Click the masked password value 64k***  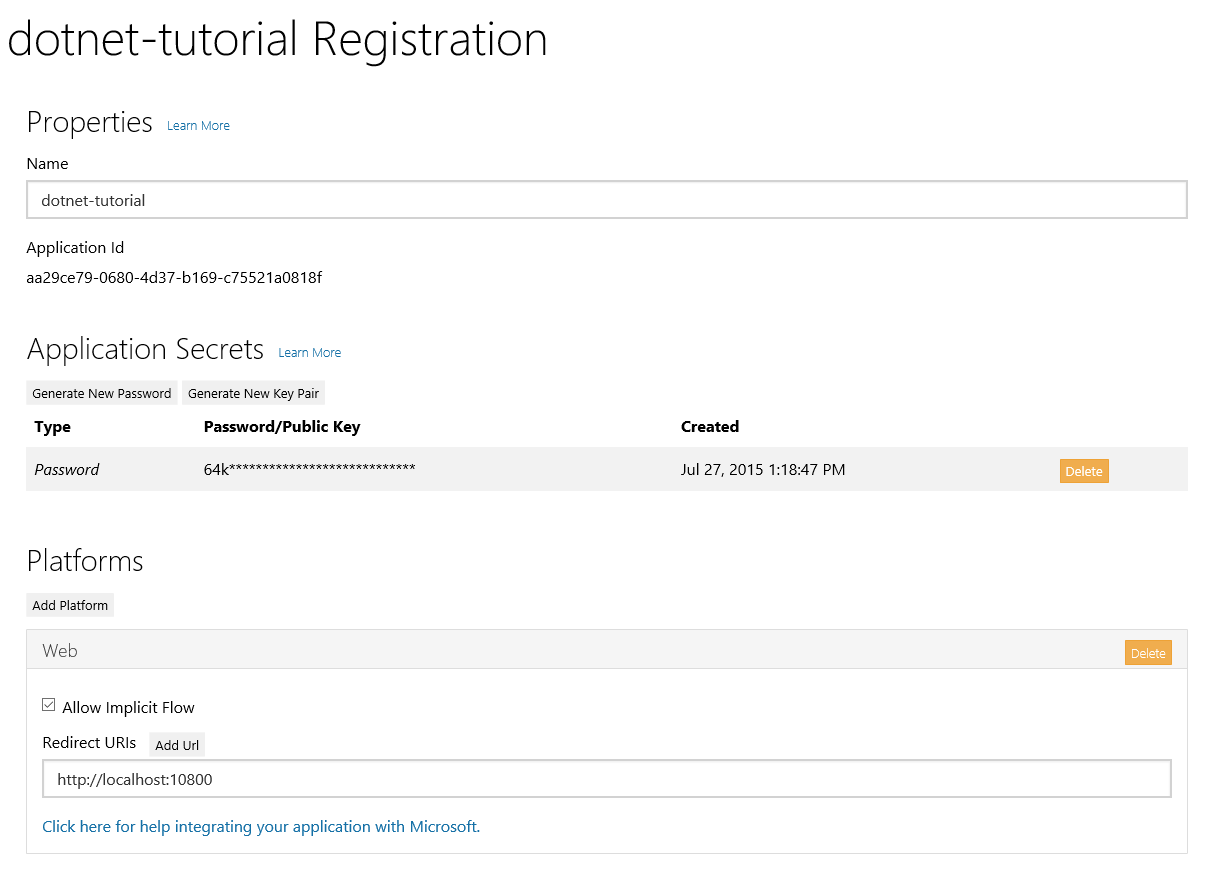tap(309, 469)
